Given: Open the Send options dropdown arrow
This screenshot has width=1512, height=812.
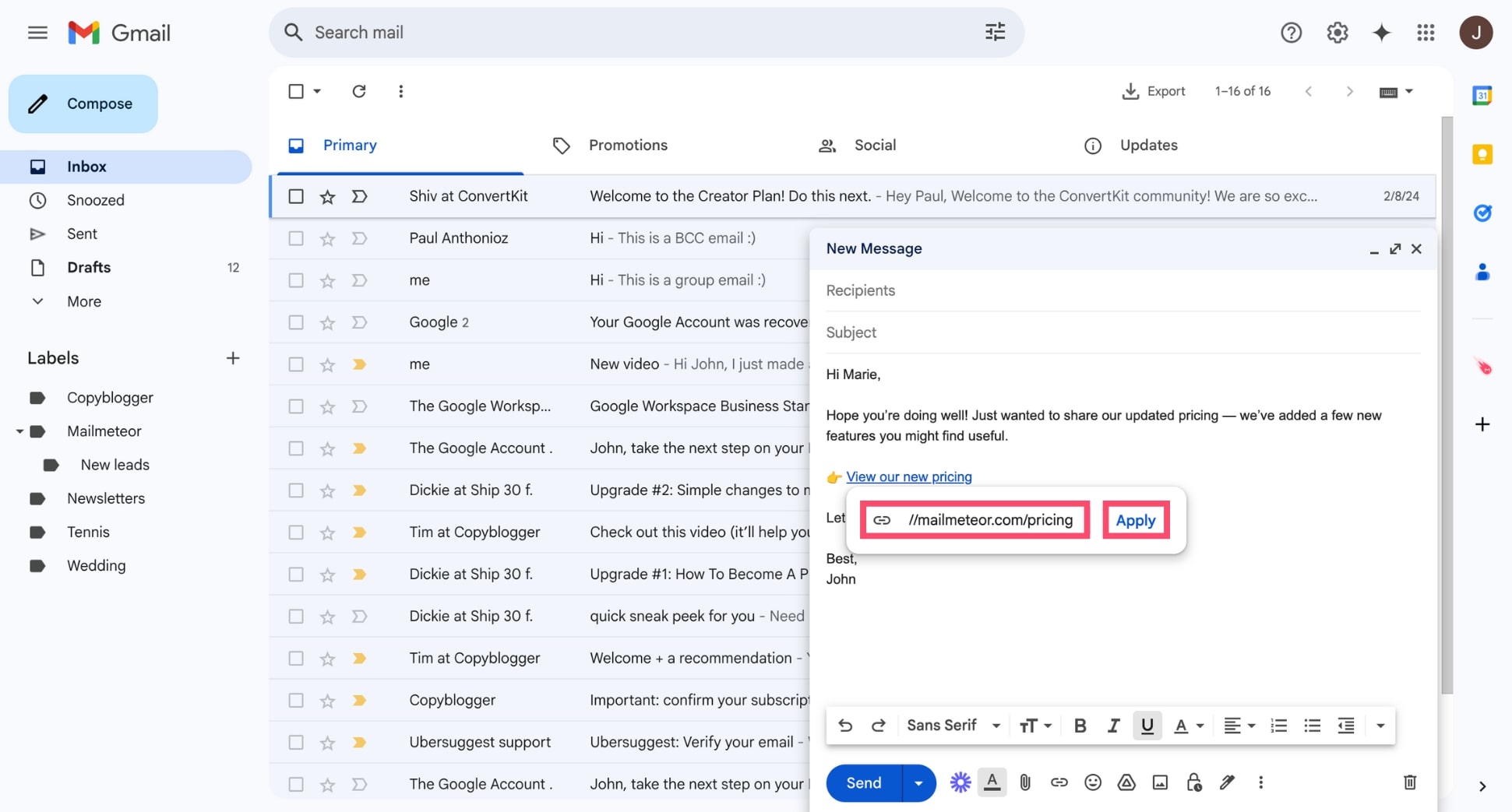Looking at the screenshot, I should (918, 782).
